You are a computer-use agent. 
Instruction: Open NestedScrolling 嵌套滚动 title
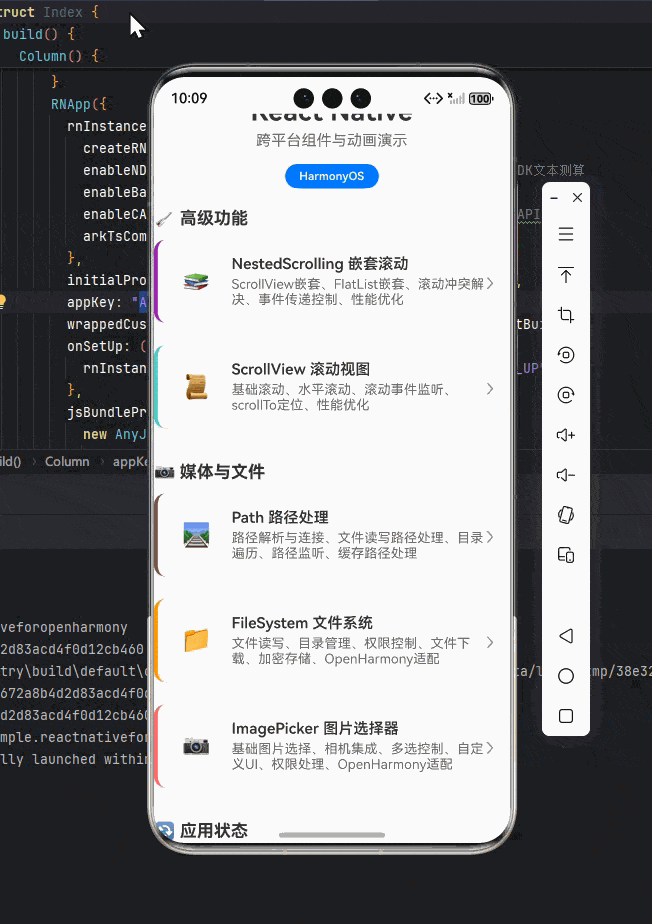[x=320, y=263]
